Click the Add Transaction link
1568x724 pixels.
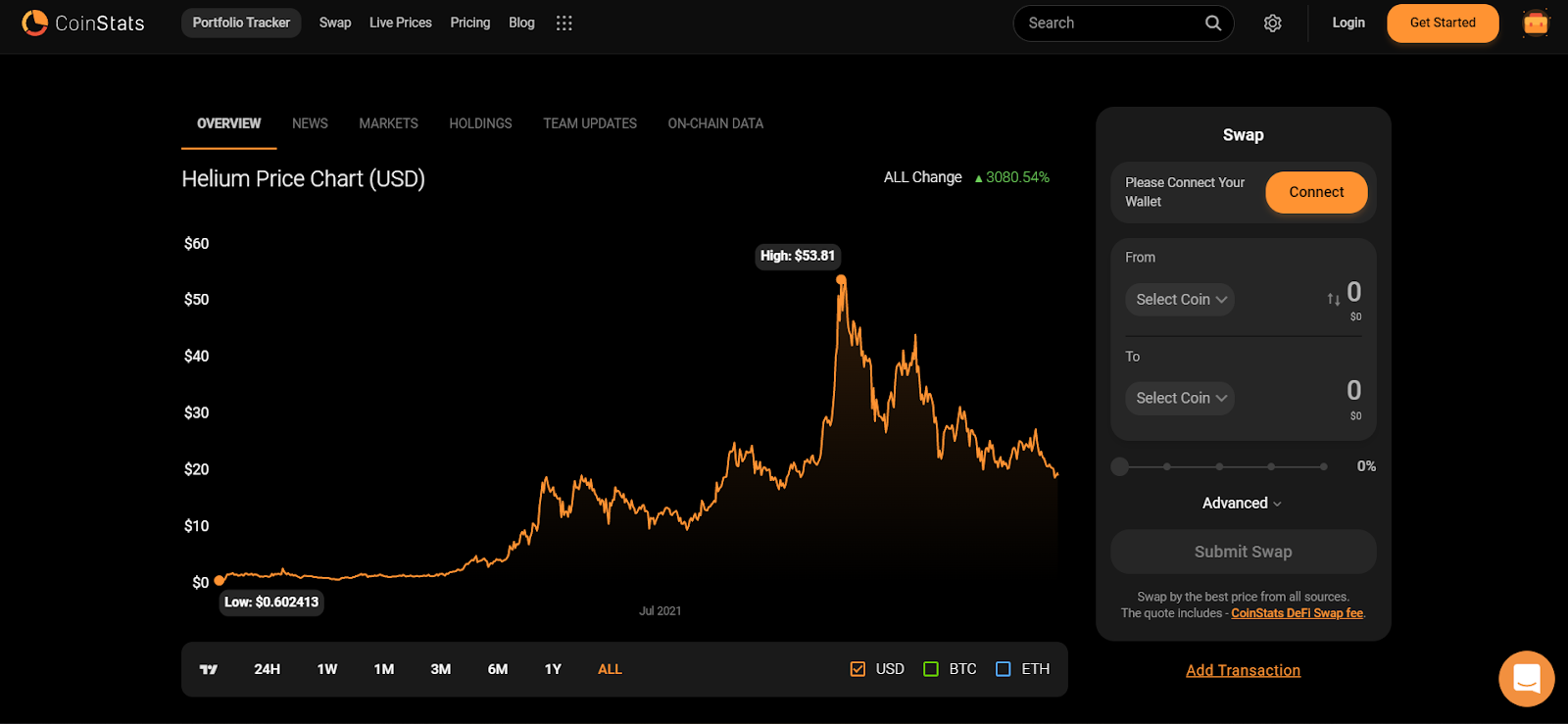click(1243, 670)
